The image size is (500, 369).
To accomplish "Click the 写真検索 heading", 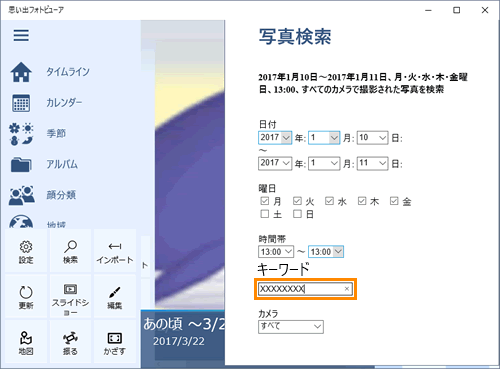I will tap(295, 37).
